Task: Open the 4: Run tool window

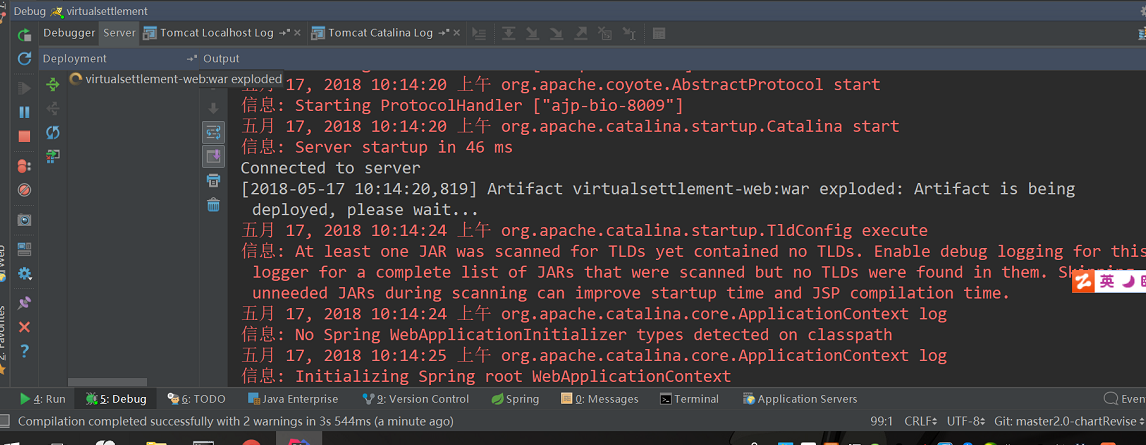Action: pos(43,399)
